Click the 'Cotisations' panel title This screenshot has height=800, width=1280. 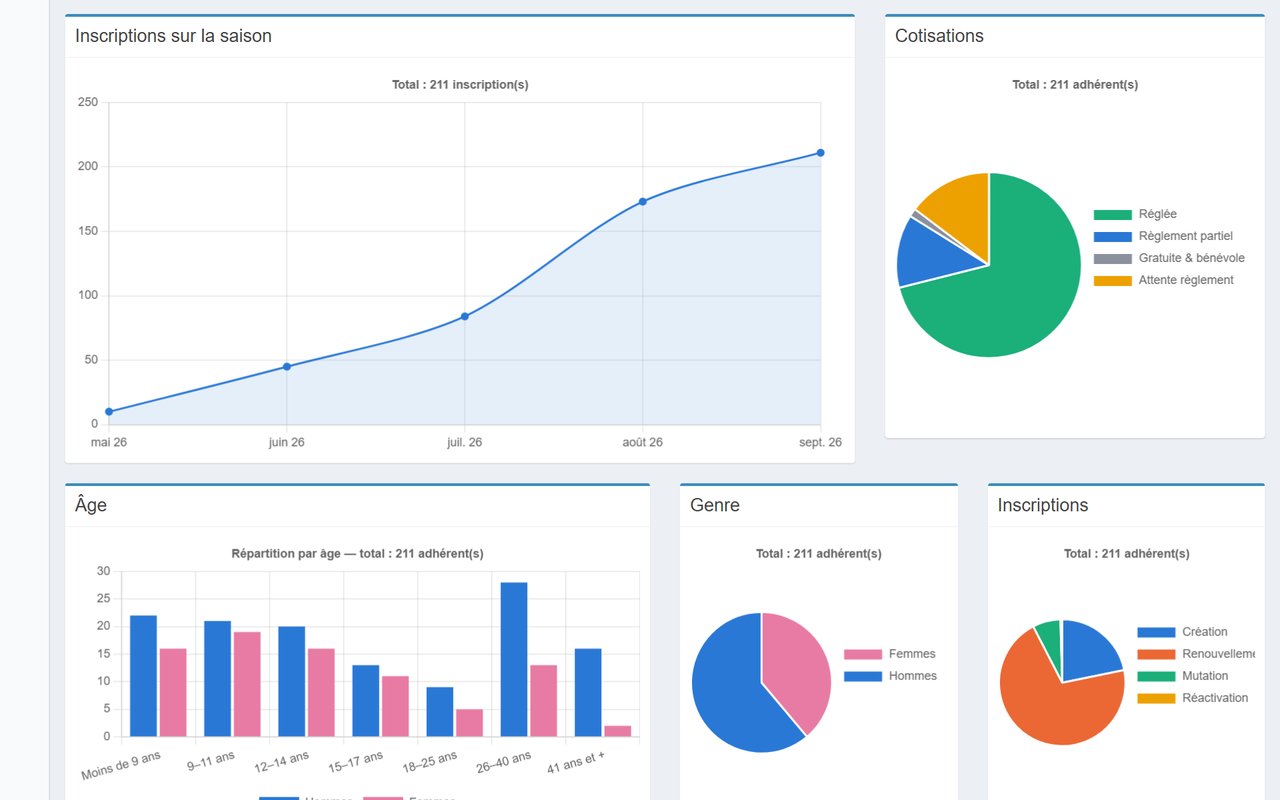[939, 36]
